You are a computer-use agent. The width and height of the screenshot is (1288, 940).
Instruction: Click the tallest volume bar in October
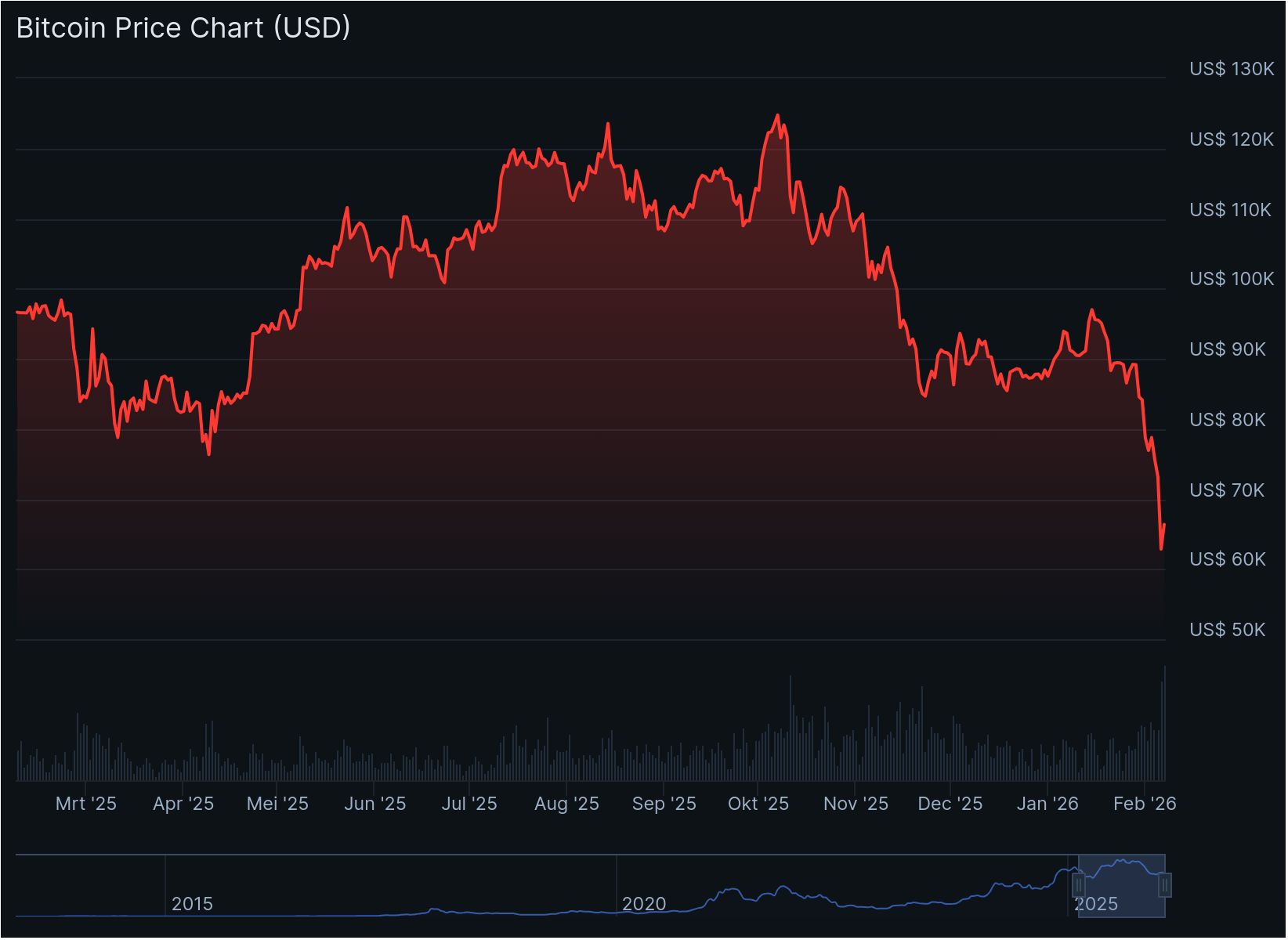(x=791, y=728)
